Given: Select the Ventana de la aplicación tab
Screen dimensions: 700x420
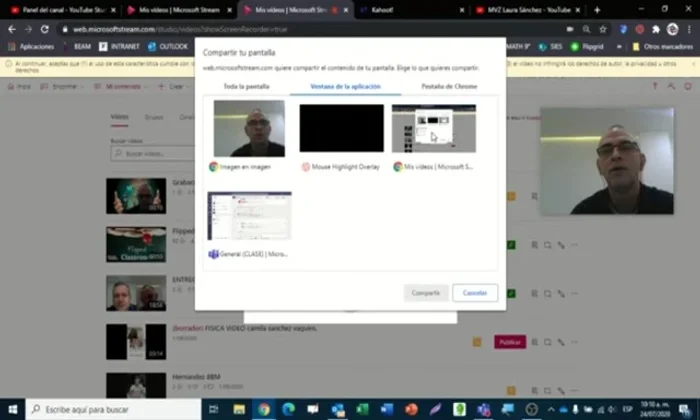Looking at the screenshot, I should point(346,87).
